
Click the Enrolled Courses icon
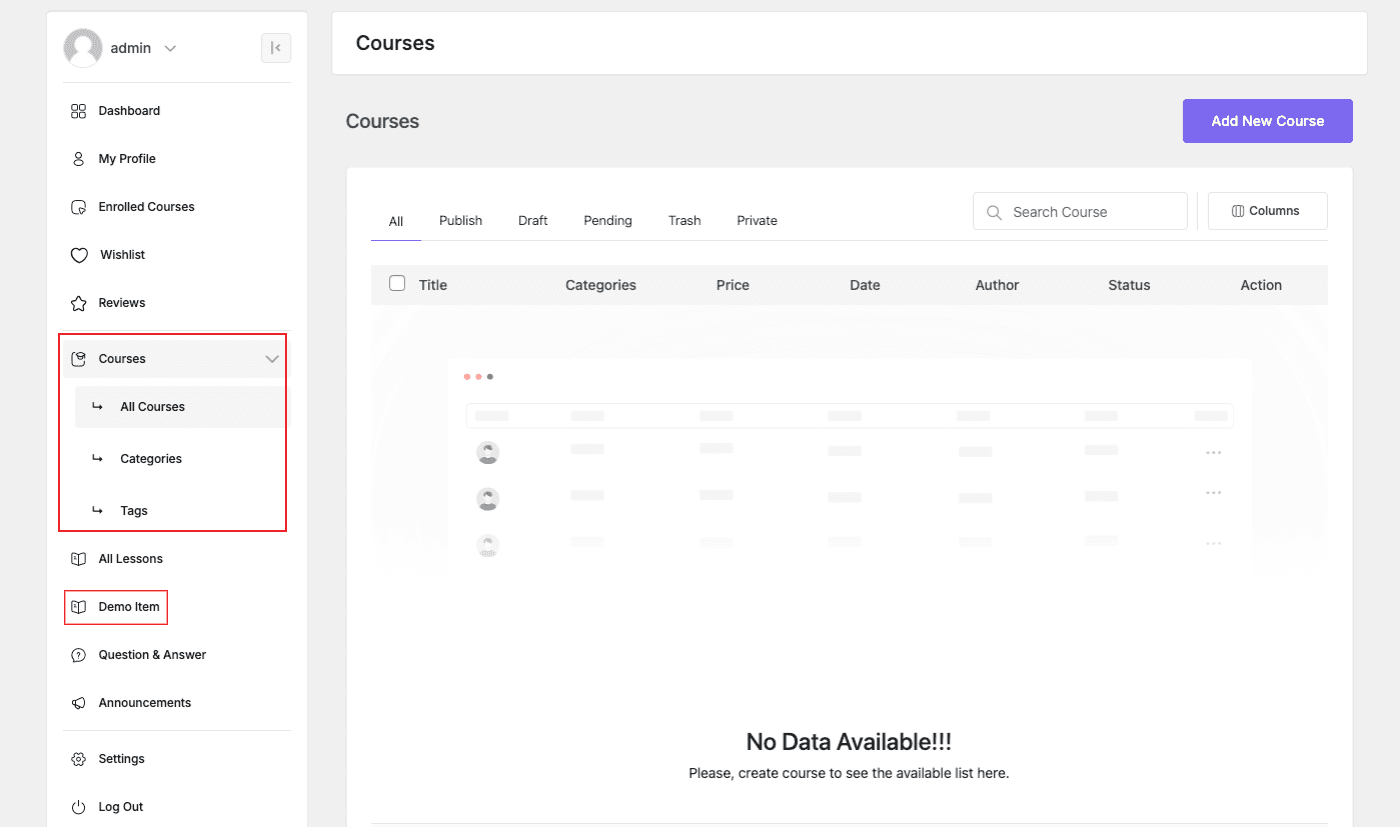pos(79,206)
